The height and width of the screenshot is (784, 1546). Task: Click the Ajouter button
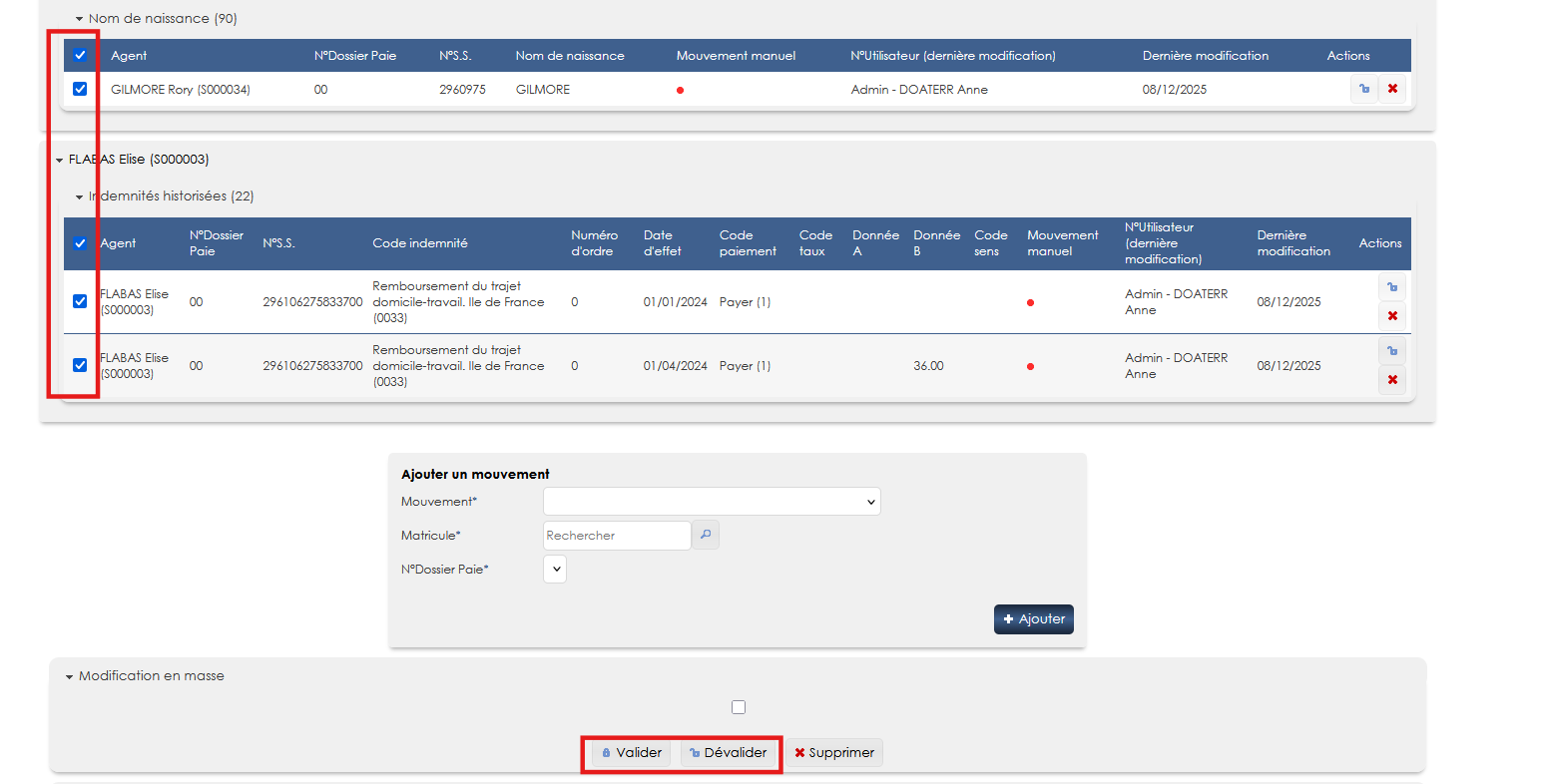click(x=1033, y=619)
